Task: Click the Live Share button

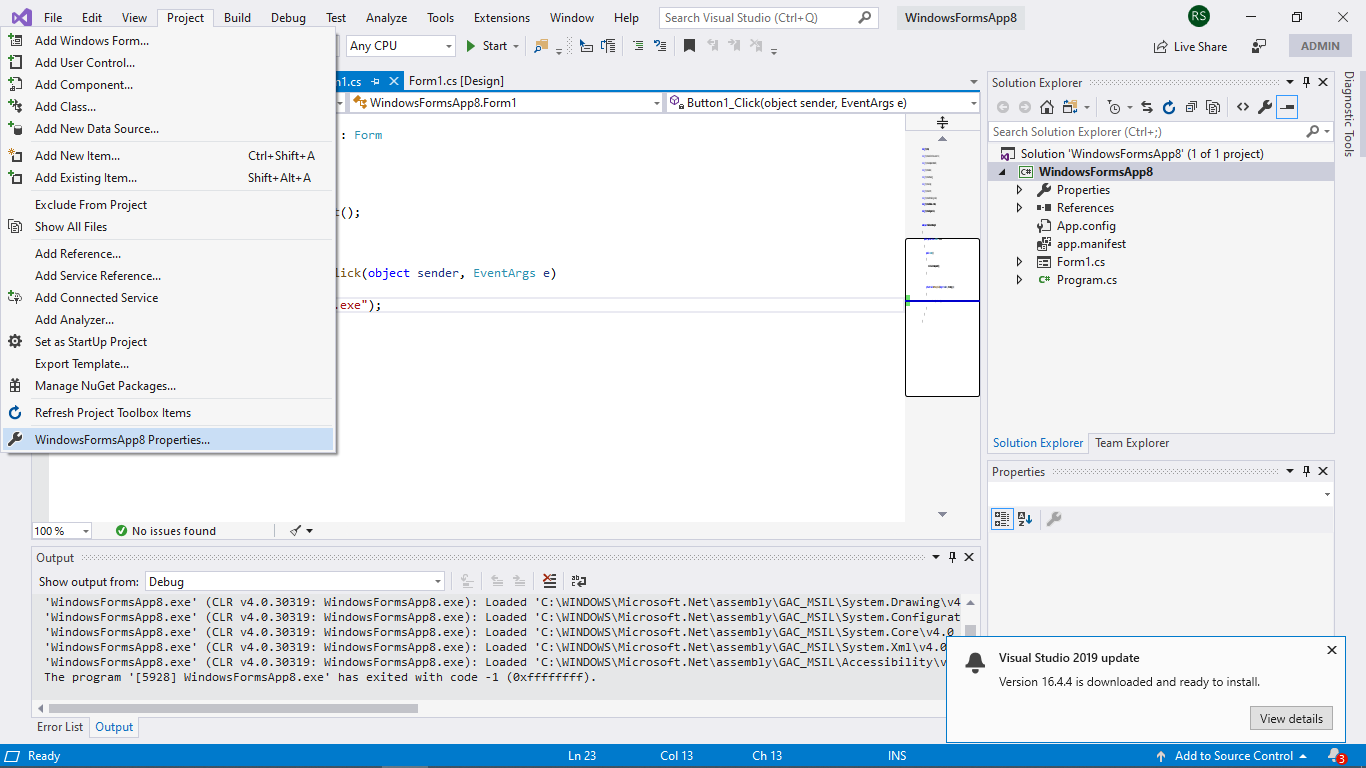Action: [1190, 46]
